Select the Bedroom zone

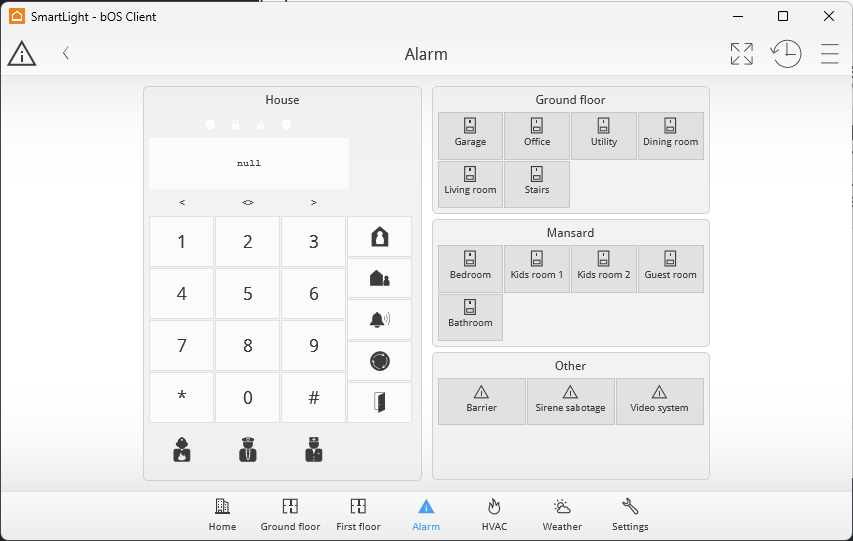click(470, 269)
